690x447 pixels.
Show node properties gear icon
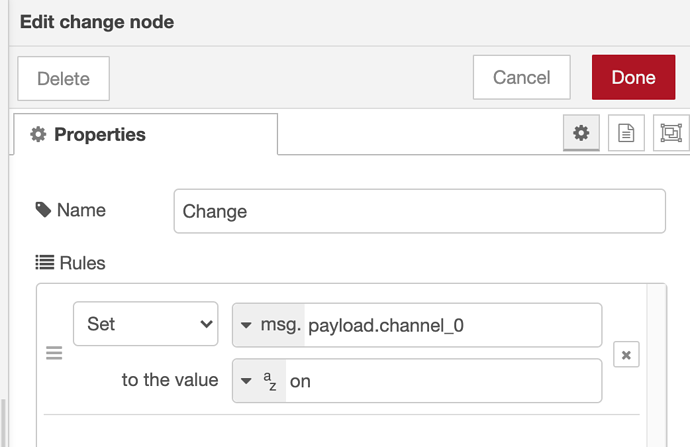(x=581, y=133)
